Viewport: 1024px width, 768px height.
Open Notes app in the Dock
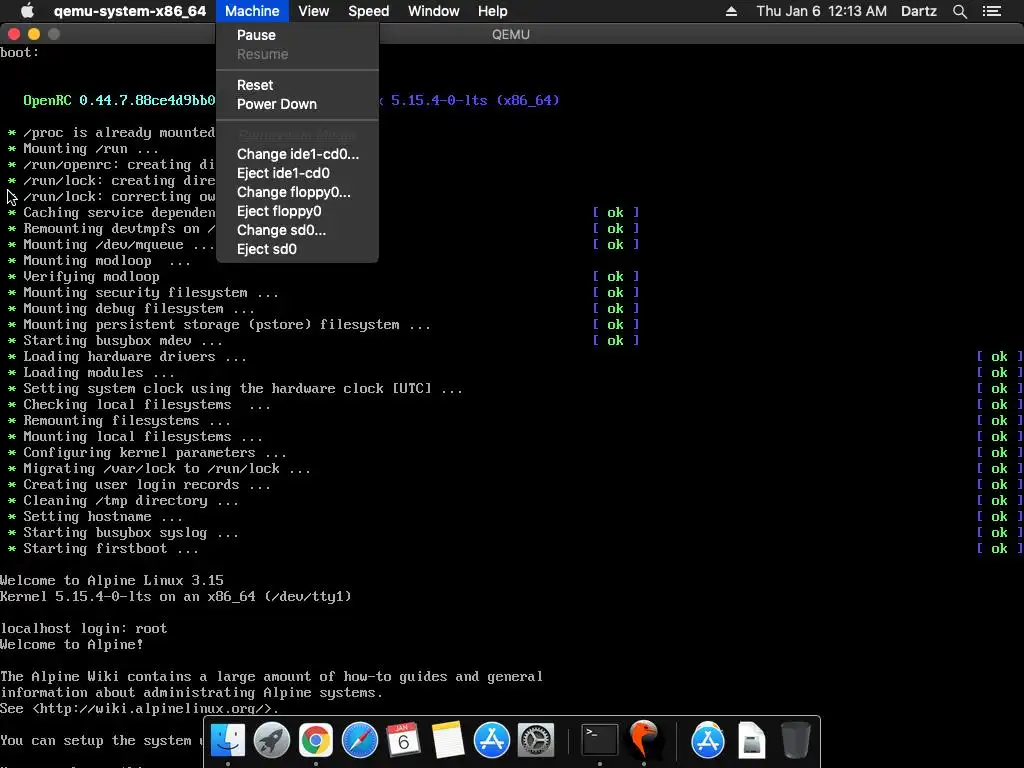pos(447,740)
